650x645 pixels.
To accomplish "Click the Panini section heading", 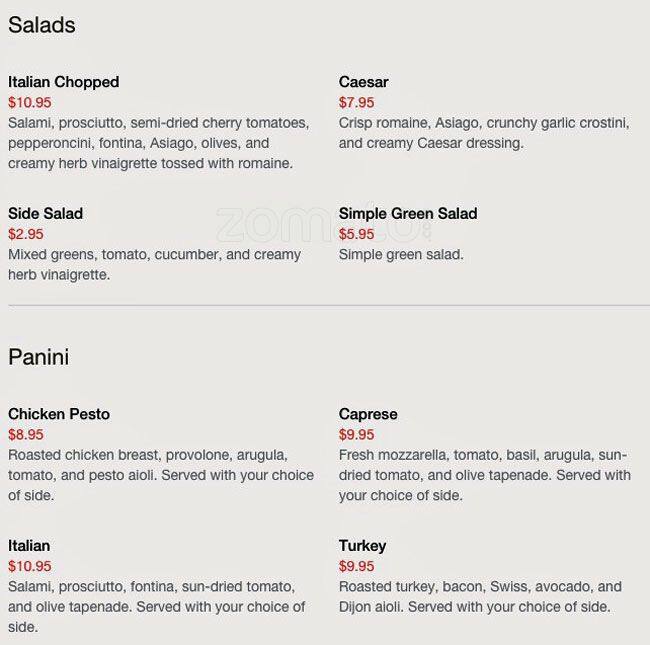I will [x=38, y=357].
